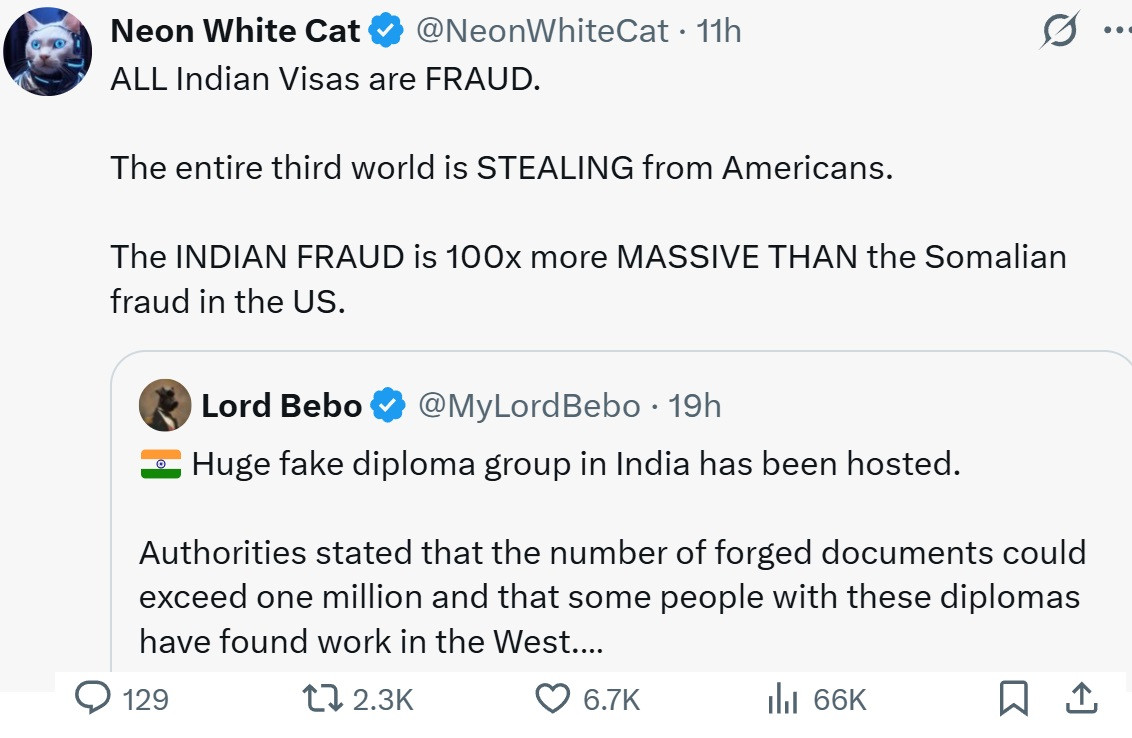The width and height of the screenshot is (1132, 738).
Task: Open the three-dot more options menu
Action: [1117, 30]
